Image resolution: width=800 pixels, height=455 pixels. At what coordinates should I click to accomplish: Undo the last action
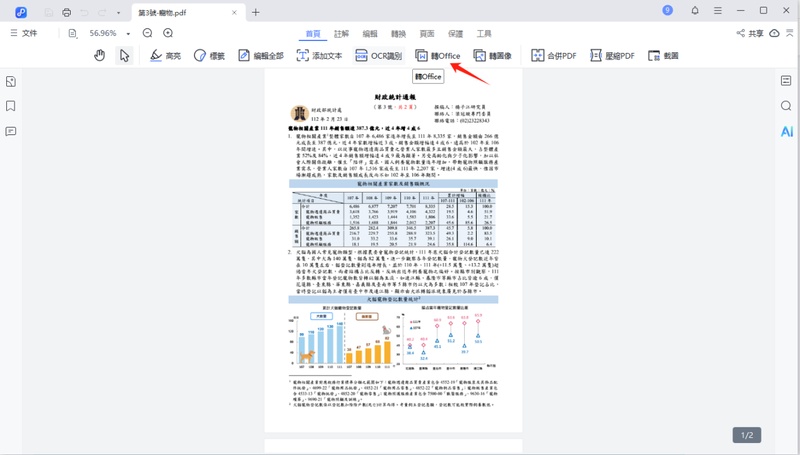84,12
